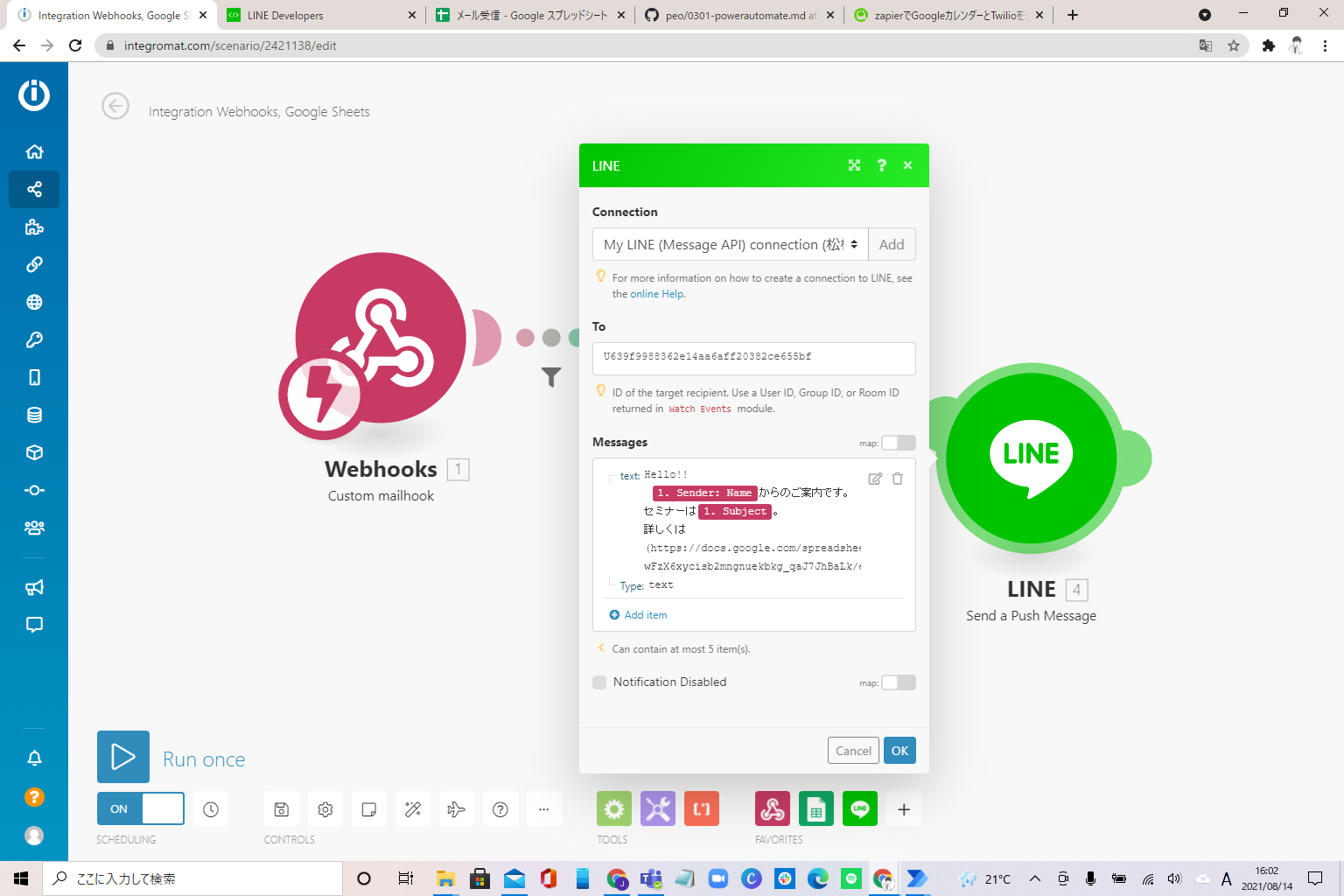Screen dimensions: 1344x896
Task: Open help in LINE dialog header
Action: click(x=882, y=165)
